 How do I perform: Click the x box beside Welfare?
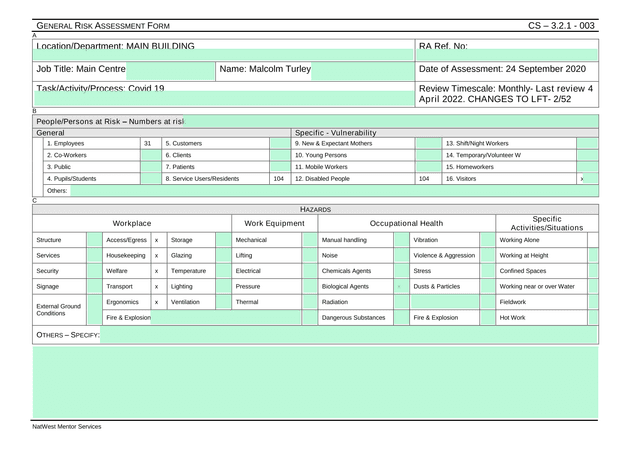[x=158, y=271]
